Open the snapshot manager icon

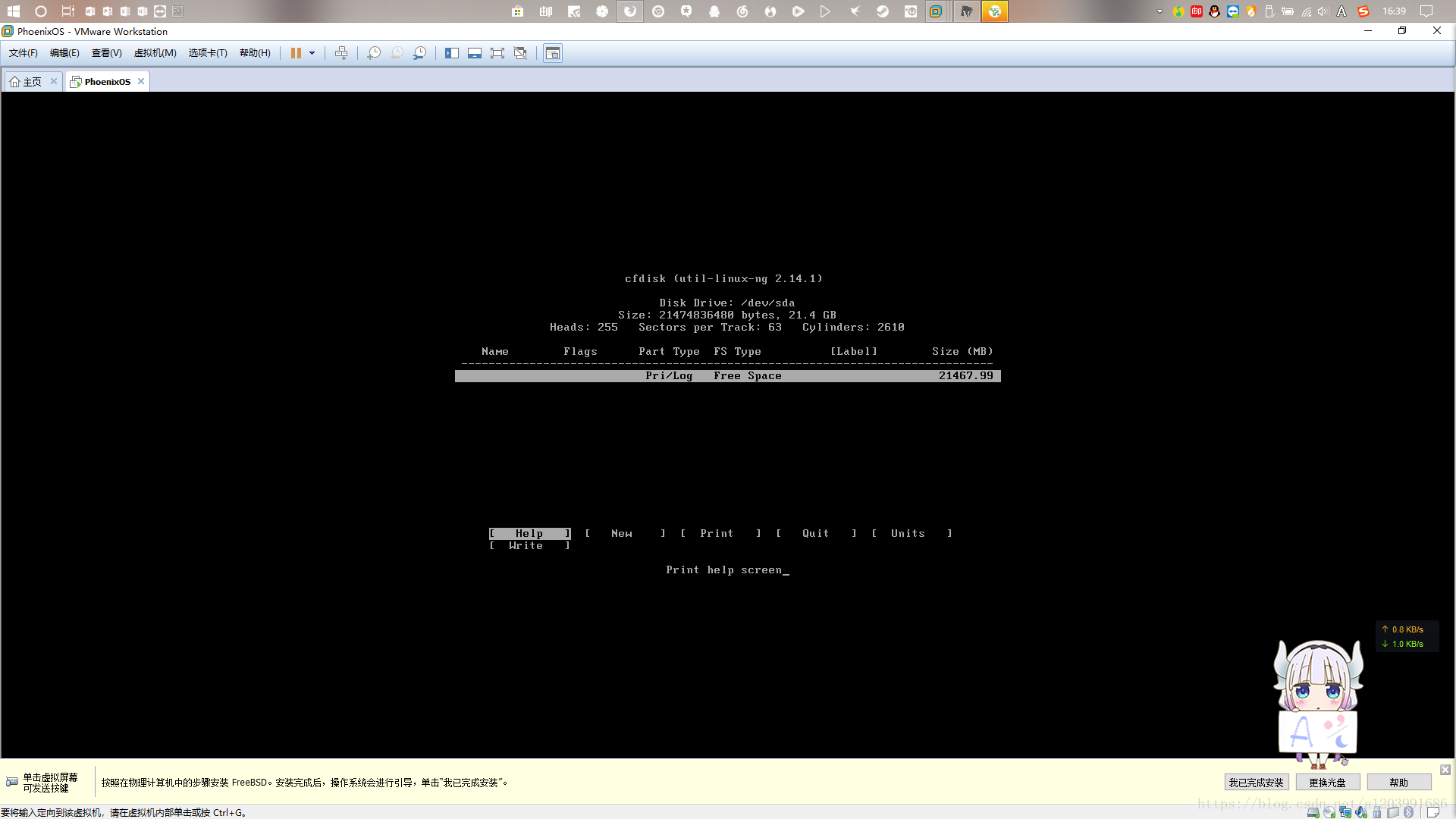419,53
